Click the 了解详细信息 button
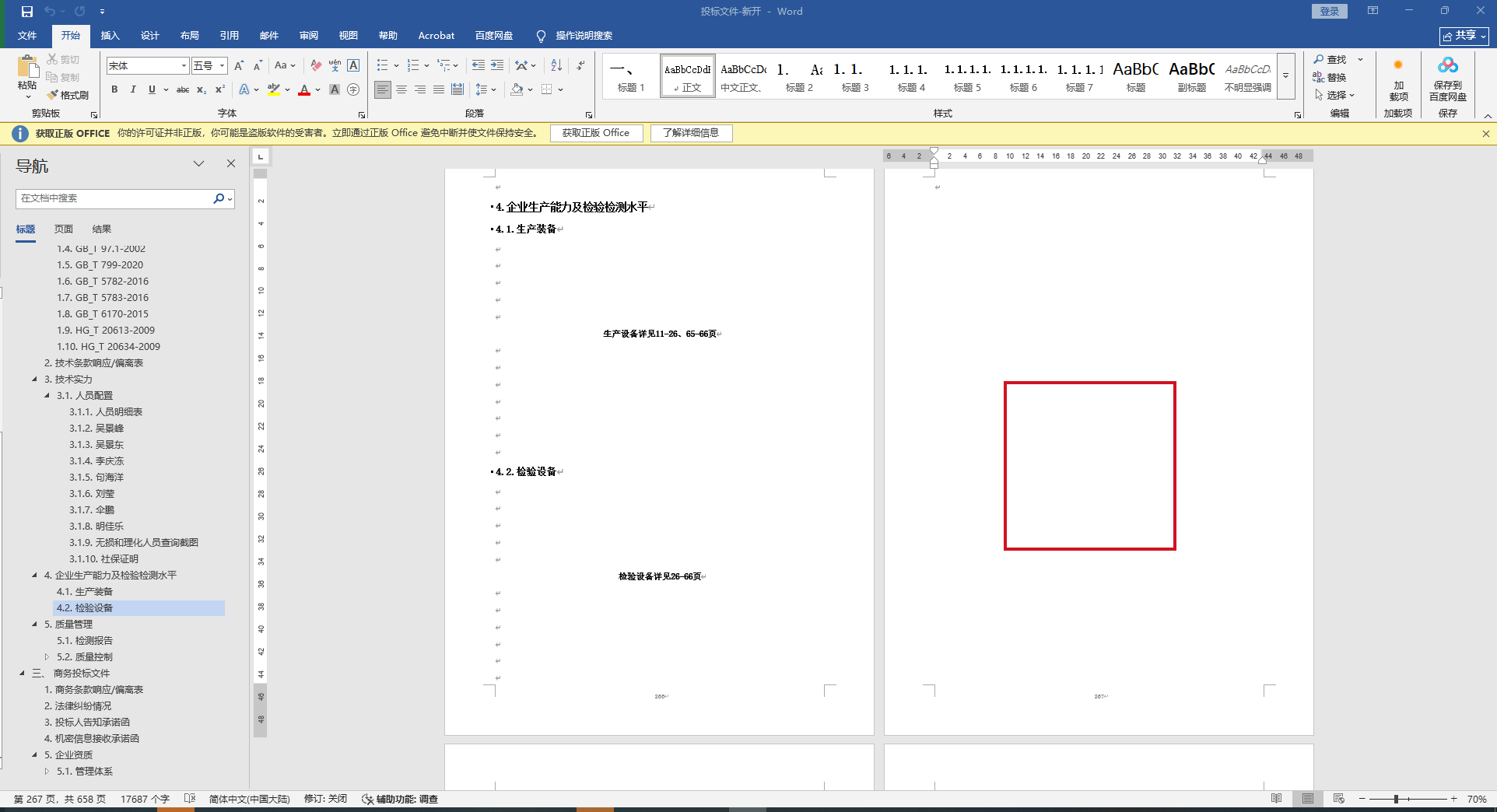 (x=691, y=133)
